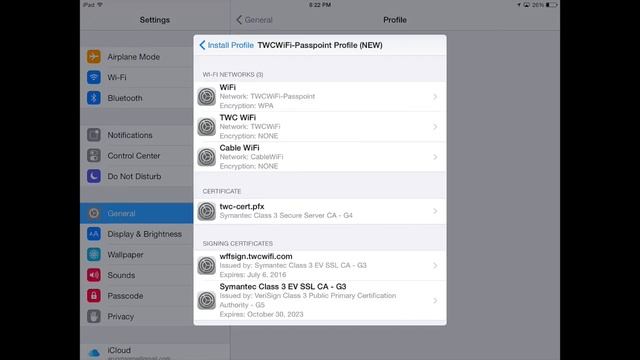Select 'Expires: October 30, 2023' text
Image resolution: width=640 pixels, height=360 pixels.
[x=261, y=314]
